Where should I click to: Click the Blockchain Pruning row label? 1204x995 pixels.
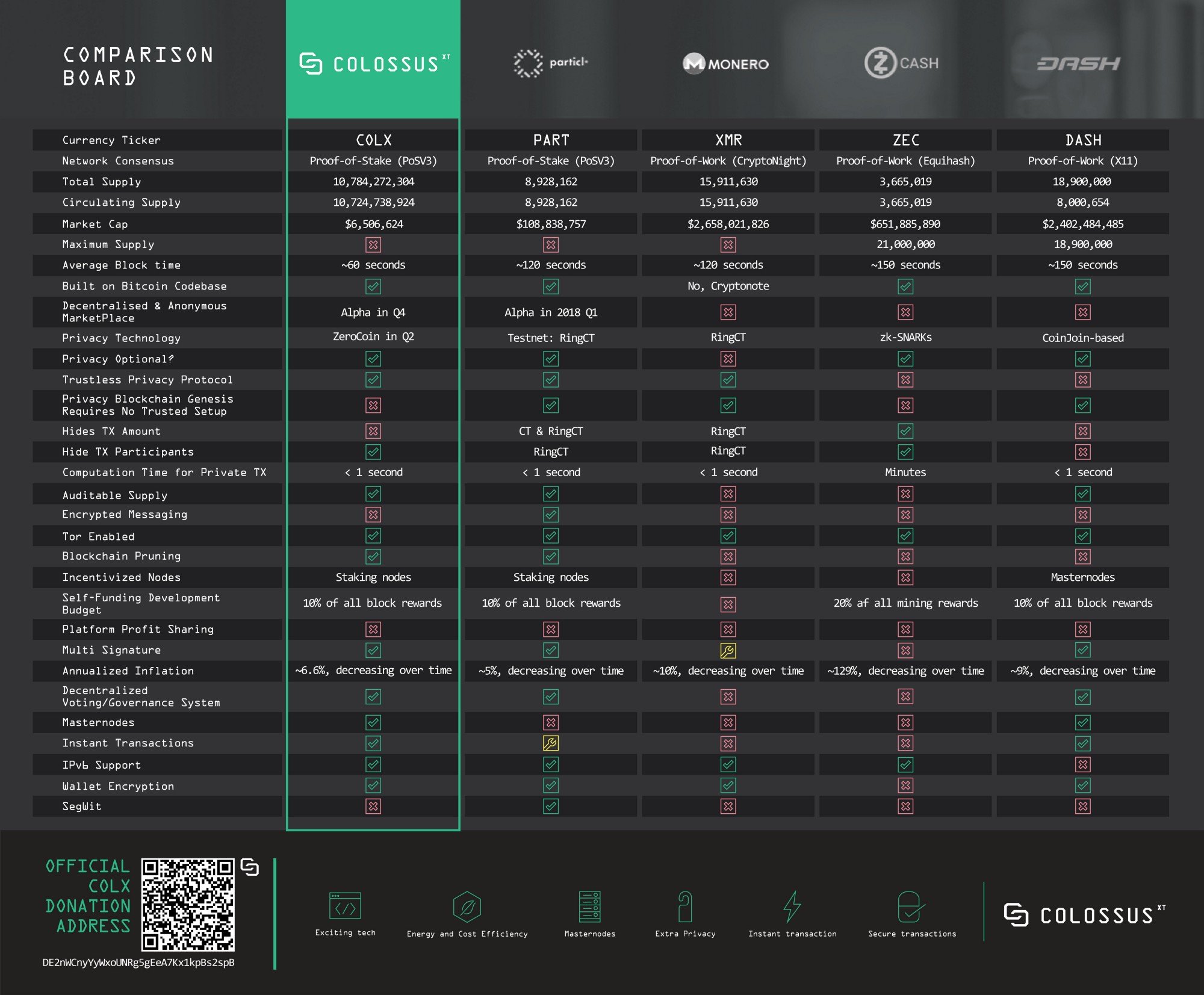coord(121,556)
